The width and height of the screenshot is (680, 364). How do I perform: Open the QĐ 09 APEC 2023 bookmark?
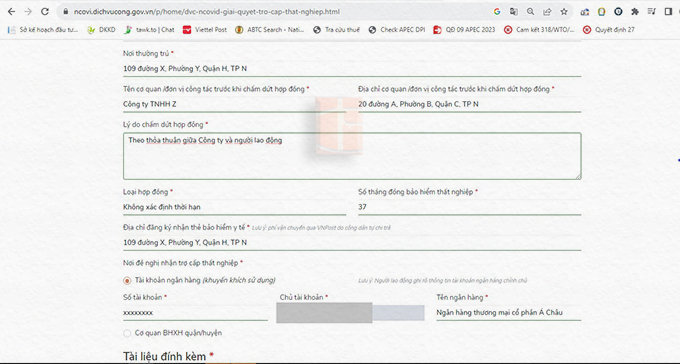tap(464, 30)
